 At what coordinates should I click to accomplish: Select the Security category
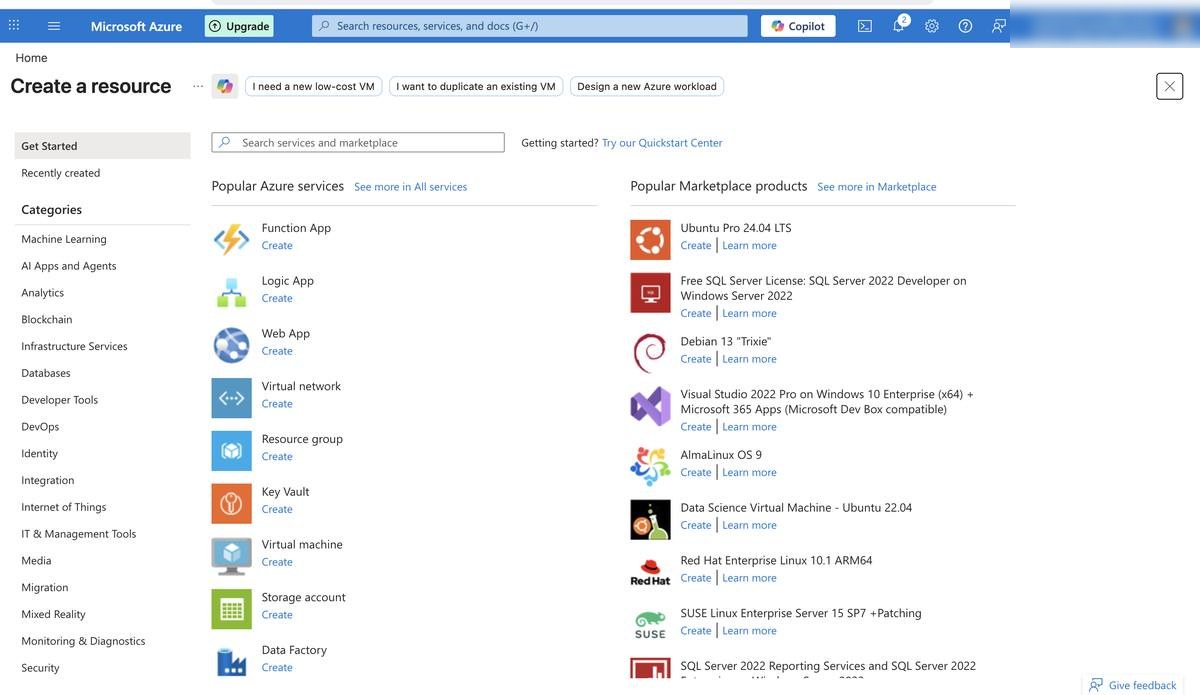(x=41, y=668)
